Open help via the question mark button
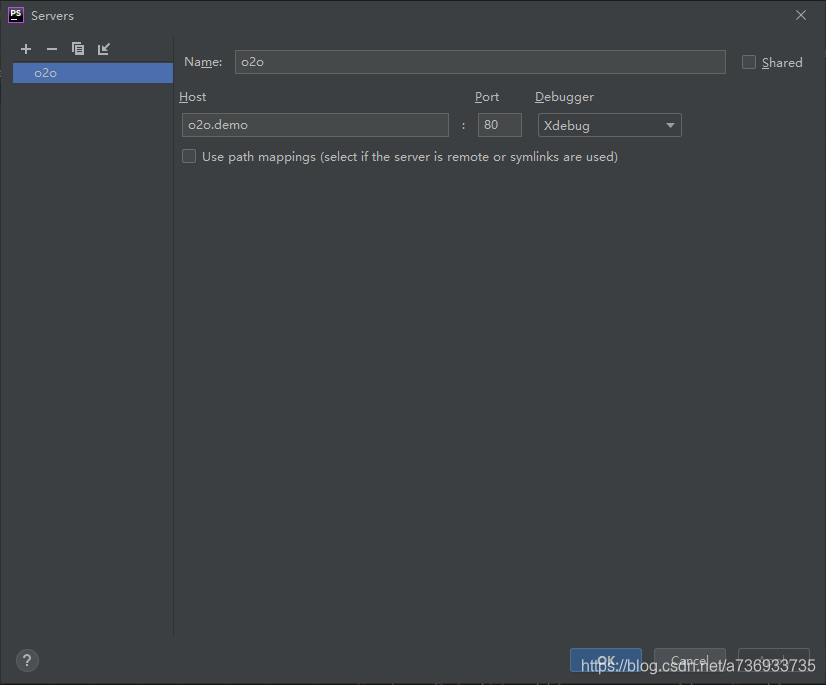The height and width of the screenshot is (685, 826). [26, 660]
